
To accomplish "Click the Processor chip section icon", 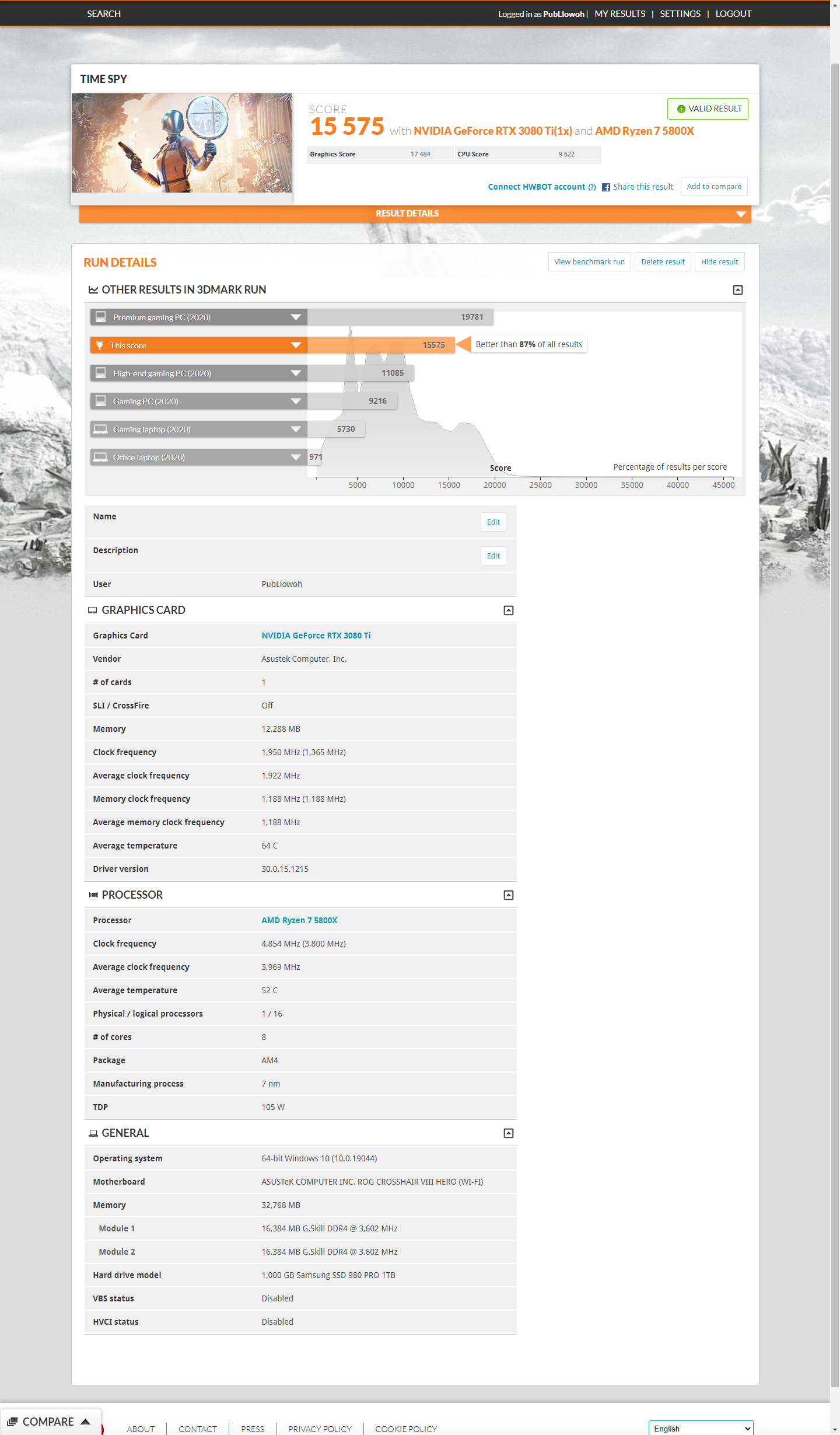I will 93,895.
